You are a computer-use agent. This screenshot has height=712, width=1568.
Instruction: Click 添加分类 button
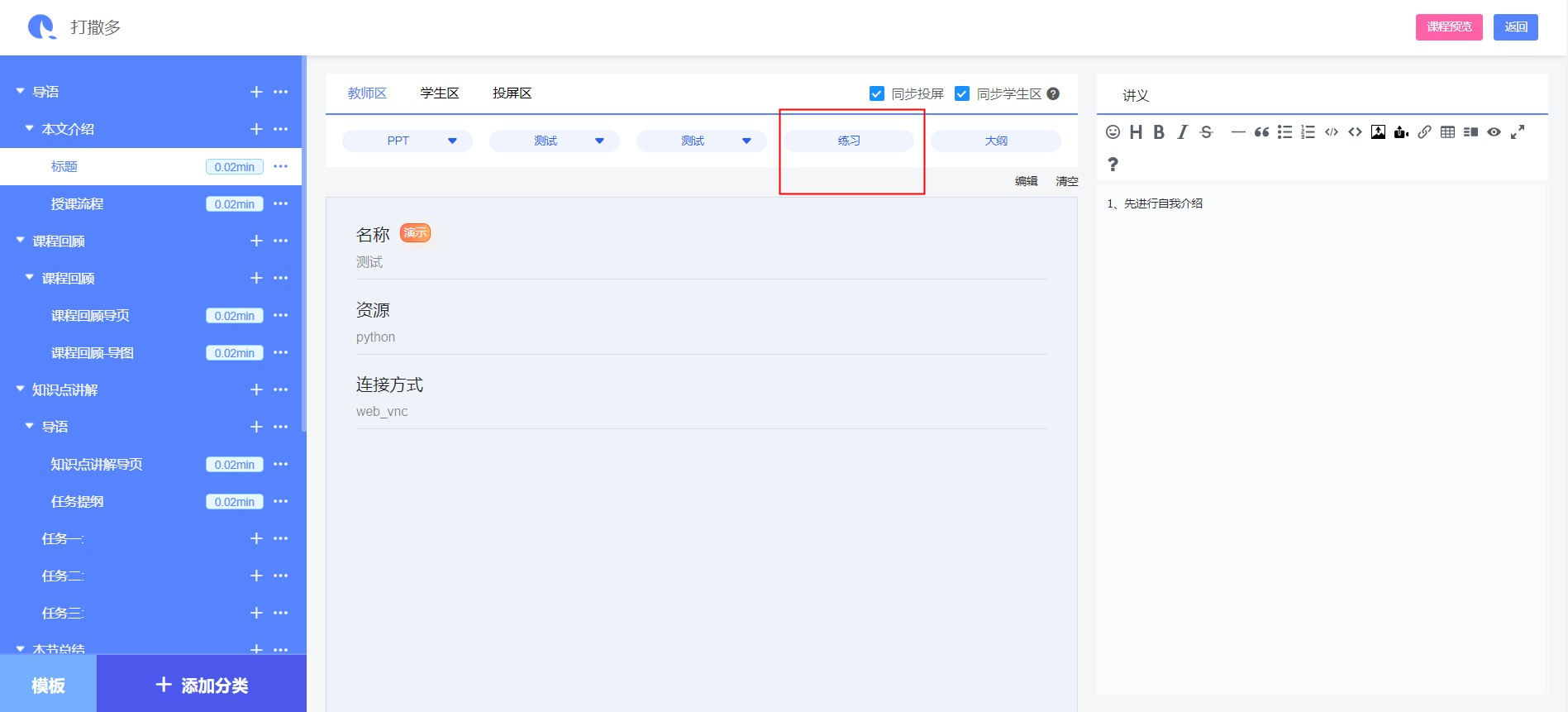click(202, 685)
